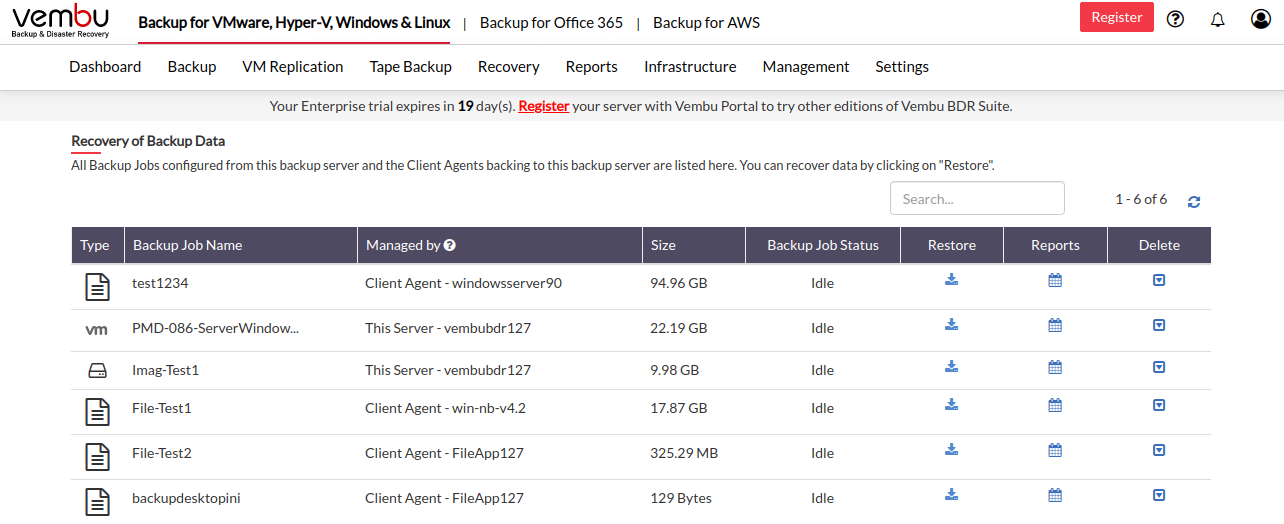The image size is (1284, 524).
Task: Switch to Backup for Office 365 tab
Action: coord(551,22)
